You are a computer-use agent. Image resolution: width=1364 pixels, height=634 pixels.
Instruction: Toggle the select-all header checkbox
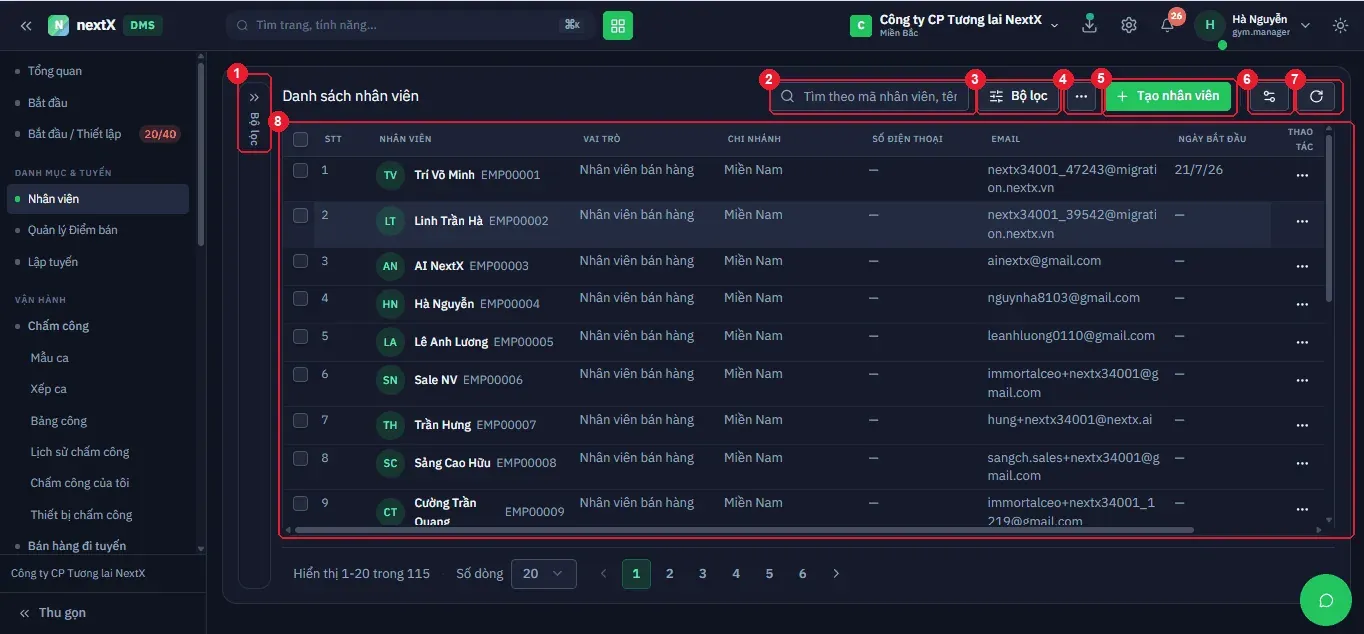[301, 140]
